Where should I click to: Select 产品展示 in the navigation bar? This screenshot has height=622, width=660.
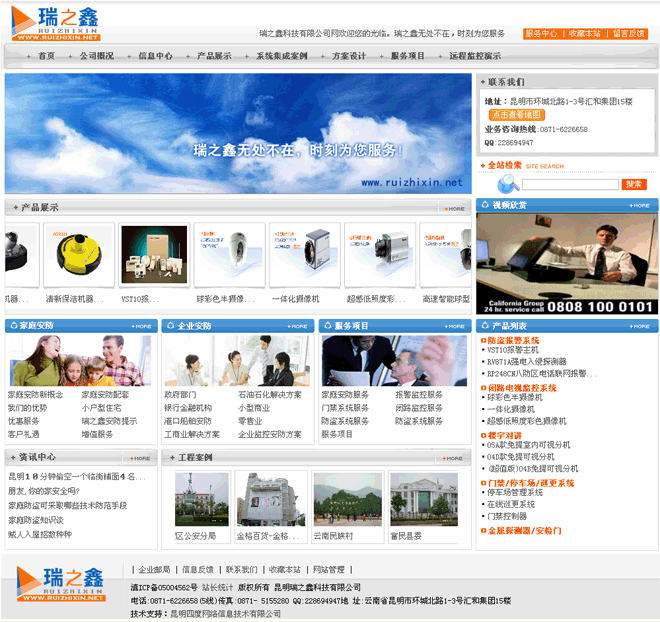pyautogui.click(x=214, y=56)
